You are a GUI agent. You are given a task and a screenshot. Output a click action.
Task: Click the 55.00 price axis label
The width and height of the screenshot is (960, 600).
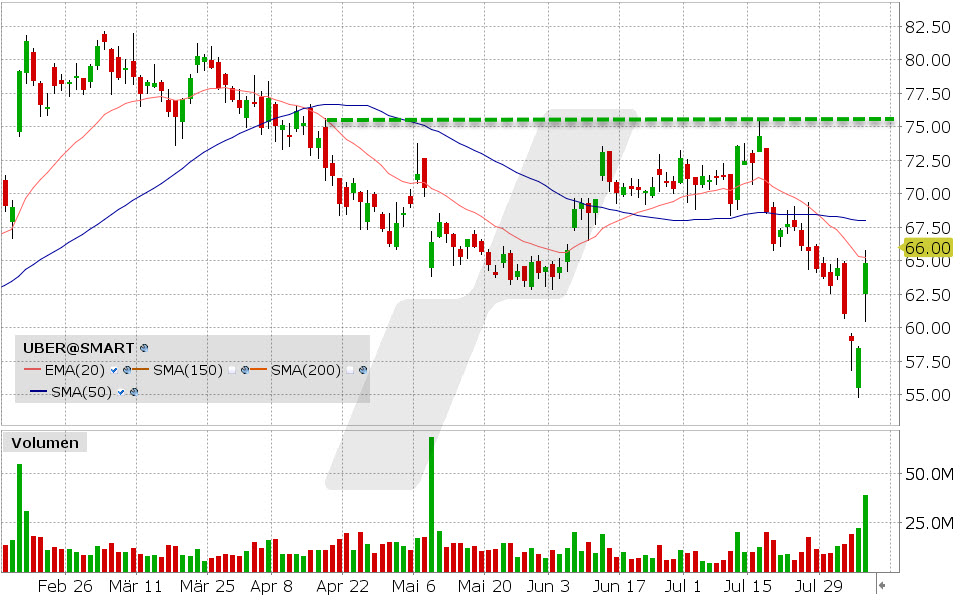click(x=928, y=395)
